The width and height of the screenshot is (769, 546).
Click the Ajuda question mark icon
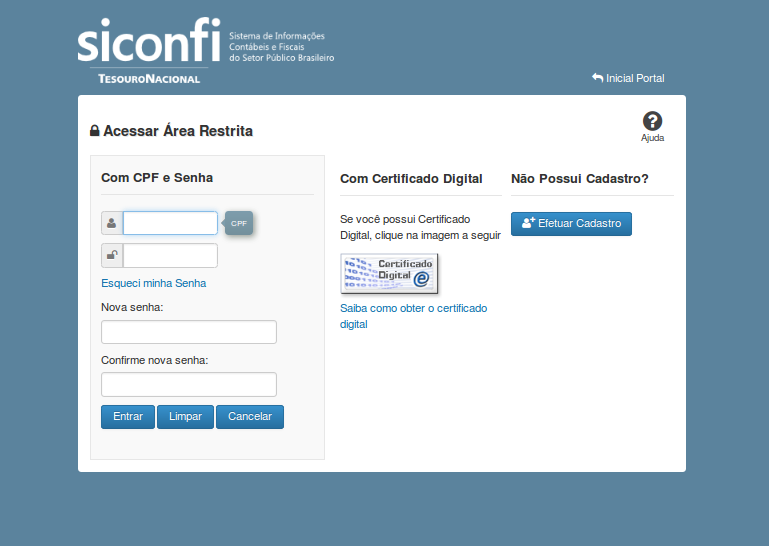click(652, 121)
